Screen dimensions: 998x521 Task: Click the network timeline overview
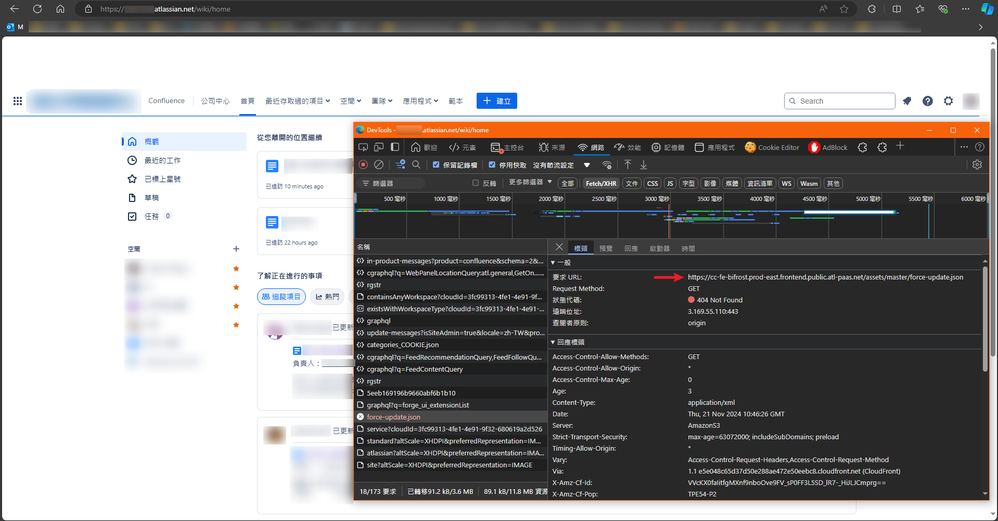(x=671, y=216)
